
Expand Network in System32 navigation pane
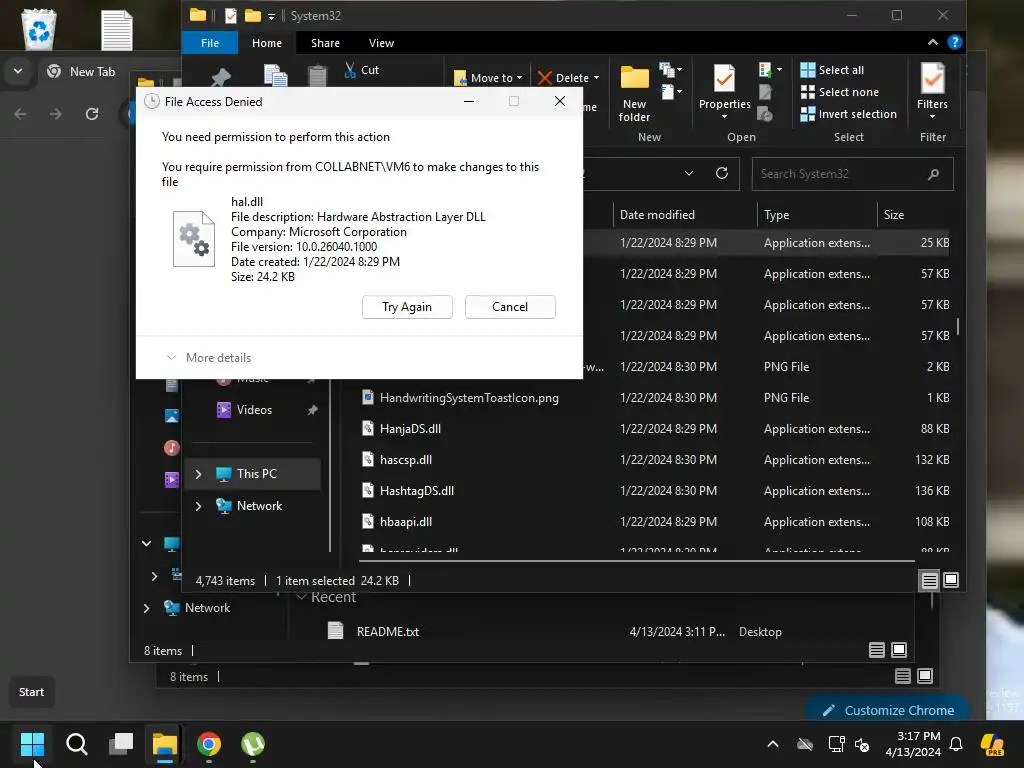[199, 506]
